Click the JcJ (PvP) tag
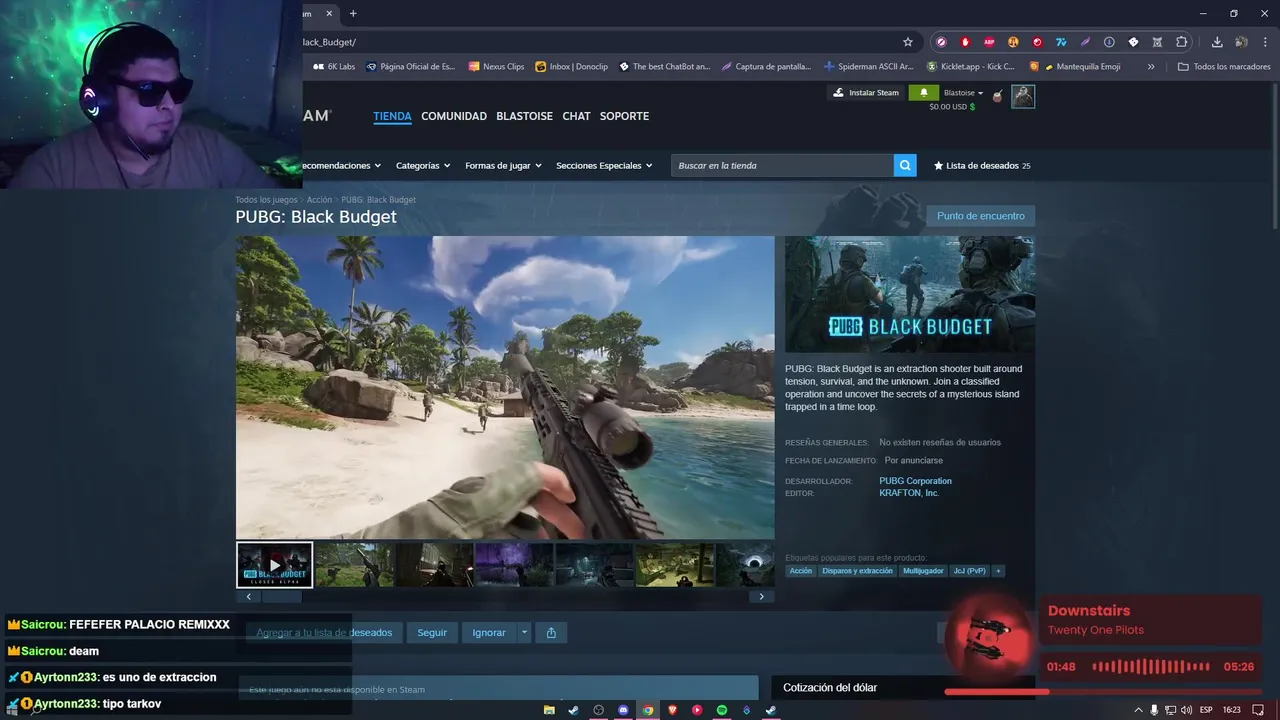This screenshot has height=720, width=1280. pyautogui.click(x=969, y=571)
